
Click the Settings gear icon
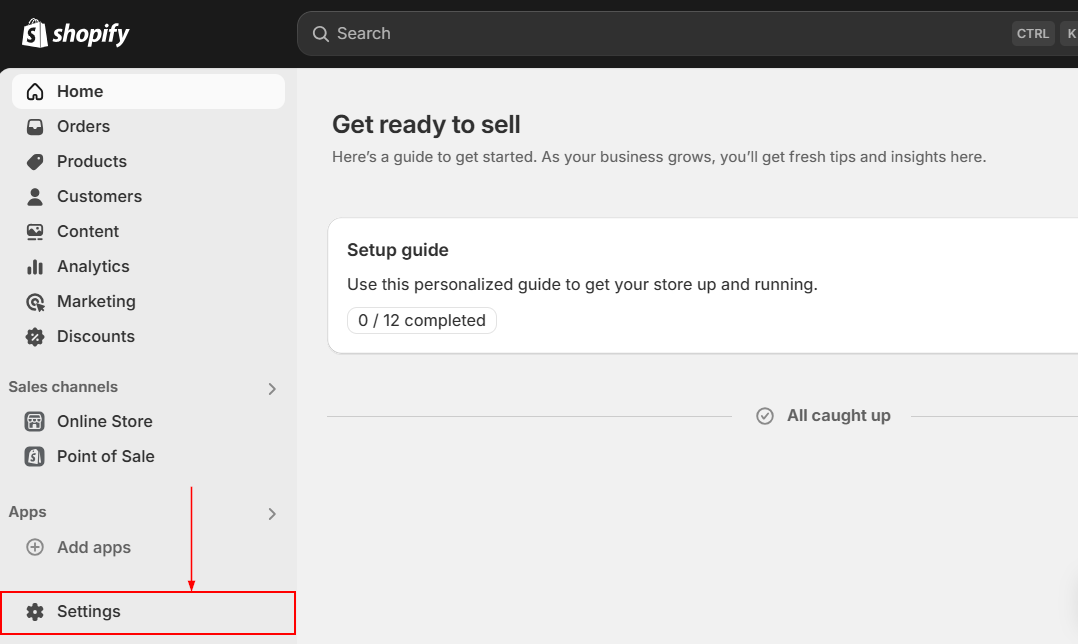pyautogui.click(x=35, y=612)
